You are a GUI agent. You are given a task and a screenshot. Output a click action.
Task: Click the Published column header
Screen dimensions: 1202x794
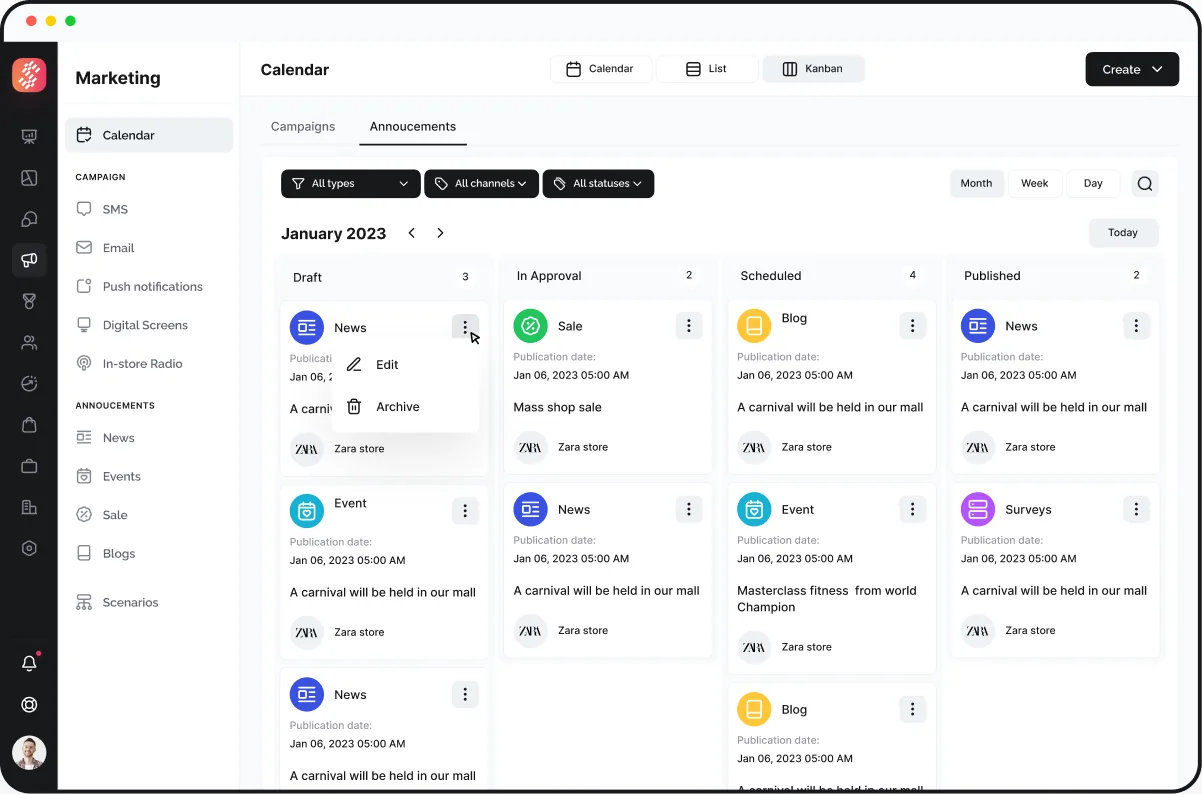[992, 275]
